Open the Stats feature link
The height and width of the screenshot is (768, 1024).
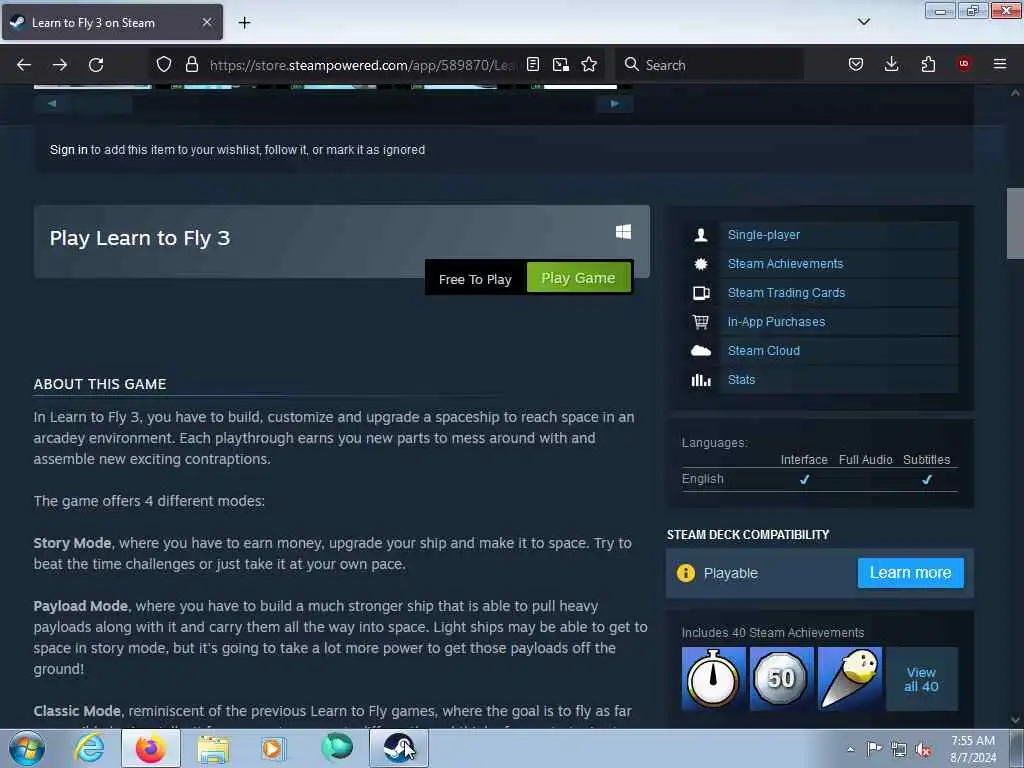[x=741, y=379]
